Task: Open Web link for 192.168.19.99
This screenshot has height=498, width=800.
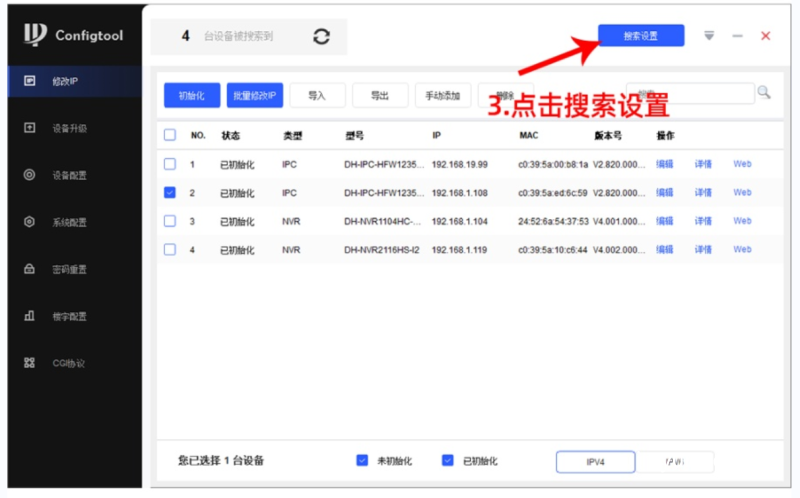Action: (742, 164)
